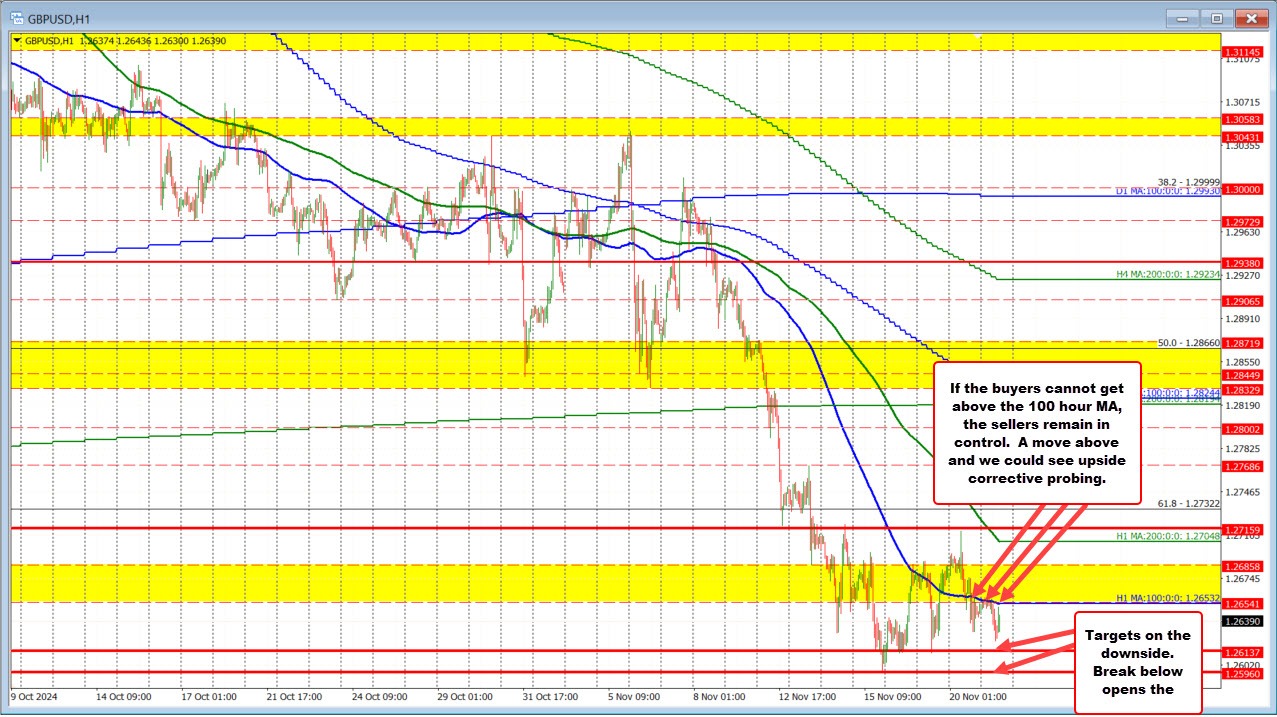The image size is (1277, 717).
Task: Click the triangle beside the GBPUSD,H1 chart header
Action: [x=17, y=40]
